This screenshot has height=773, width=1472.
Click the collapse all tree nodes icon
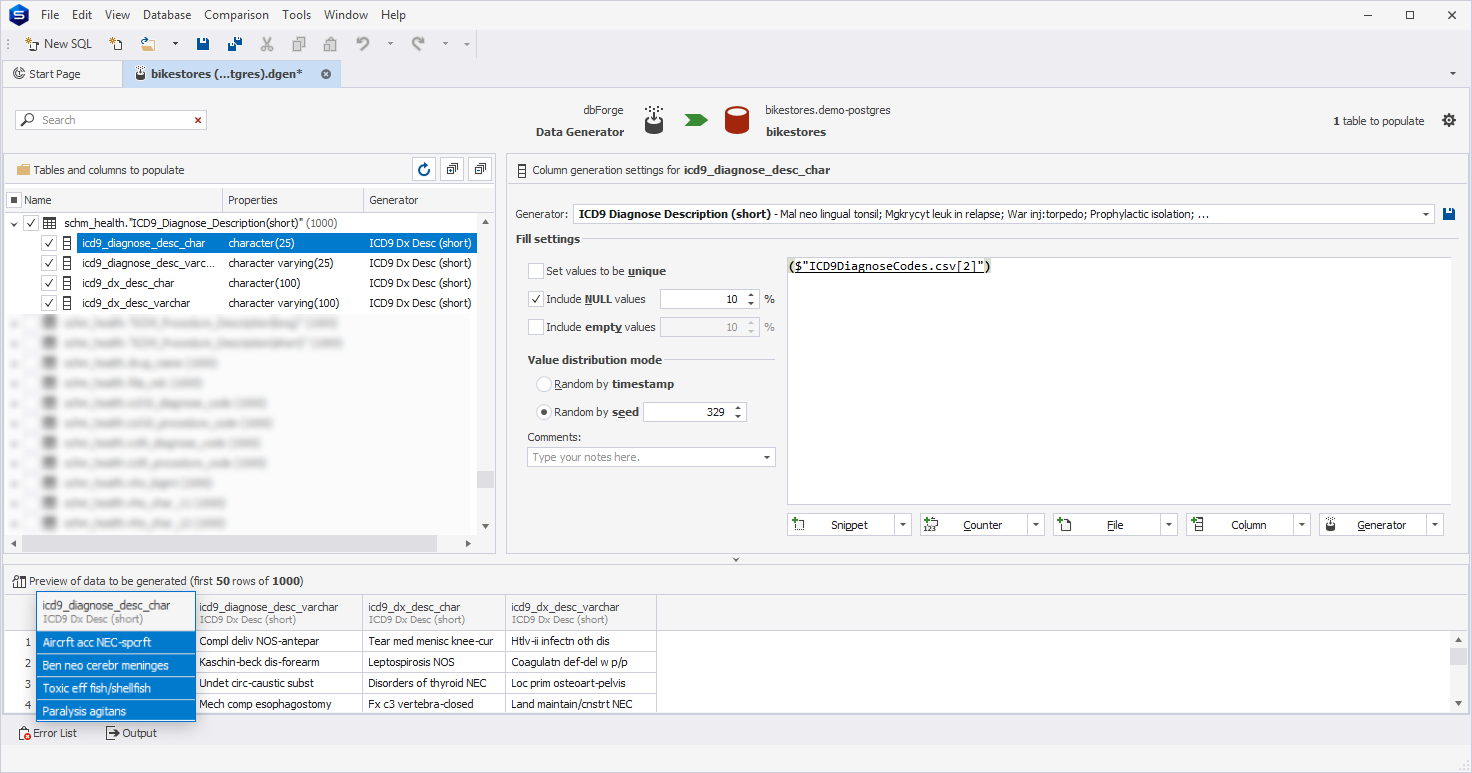(481, 170)
